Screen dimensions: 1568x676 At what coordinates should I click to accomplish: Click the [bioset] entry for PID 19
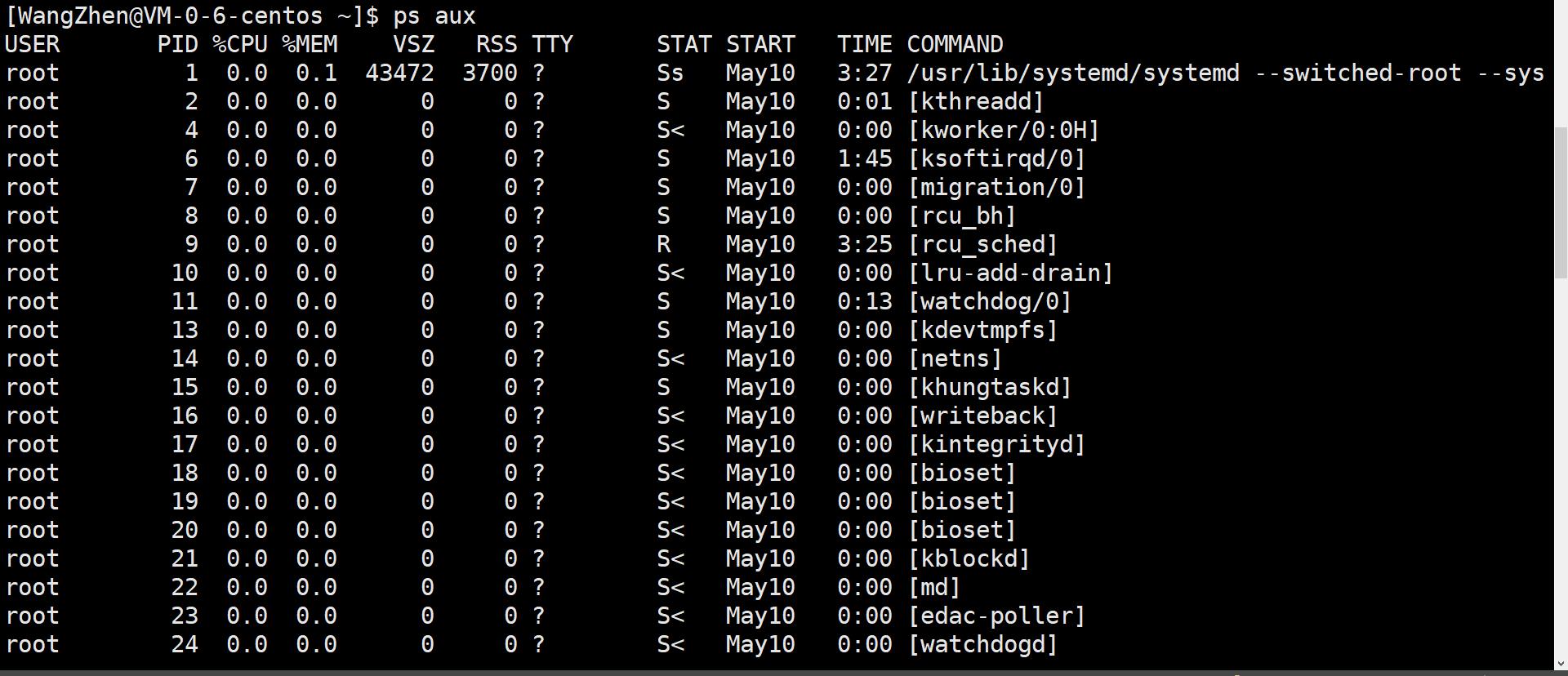point(962,501)
